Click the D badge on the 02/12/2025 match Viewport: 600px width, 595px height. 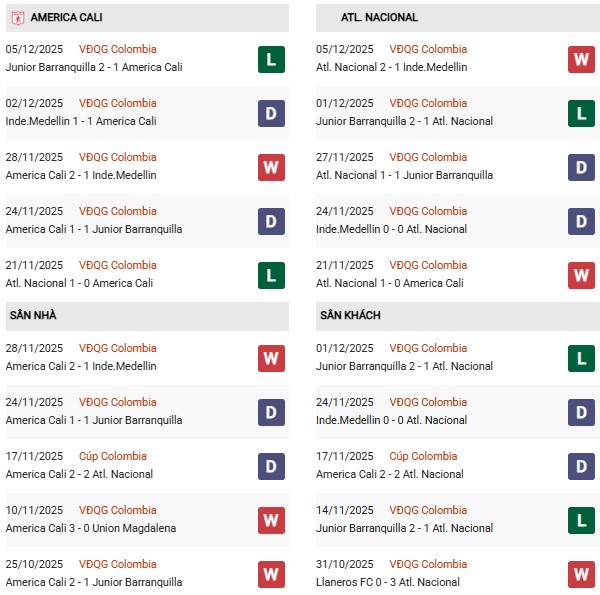[271, 113]
